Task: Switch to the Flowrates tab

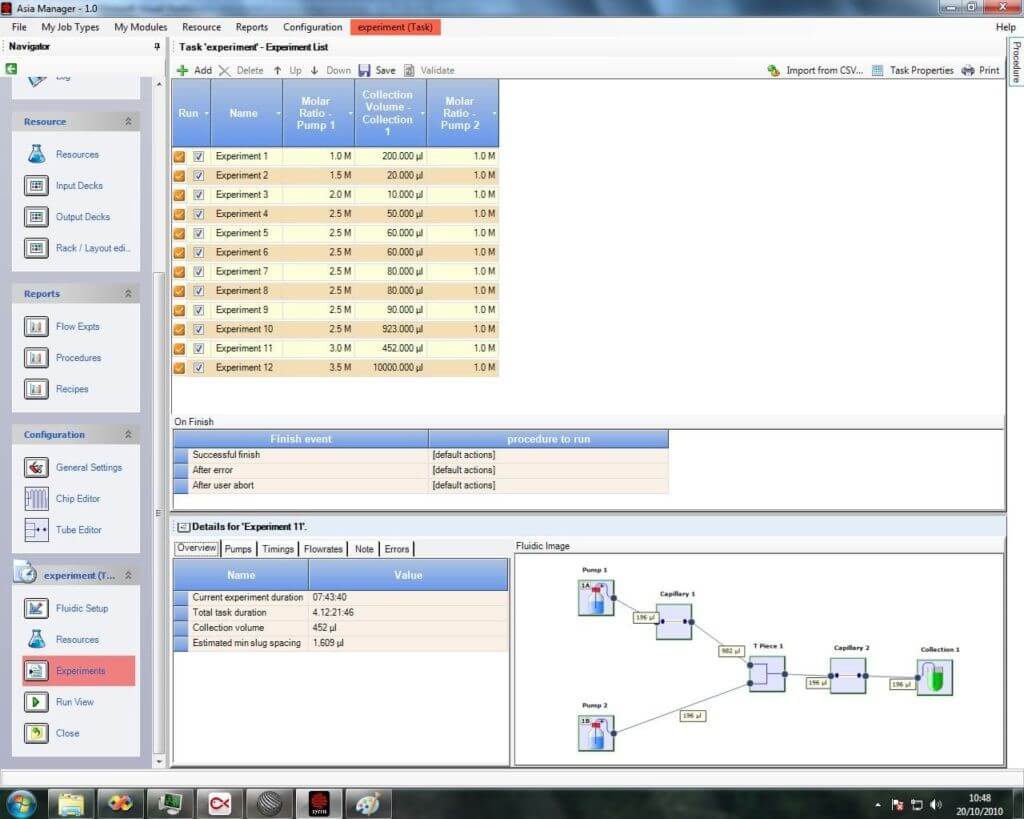Action: (323, 548)
